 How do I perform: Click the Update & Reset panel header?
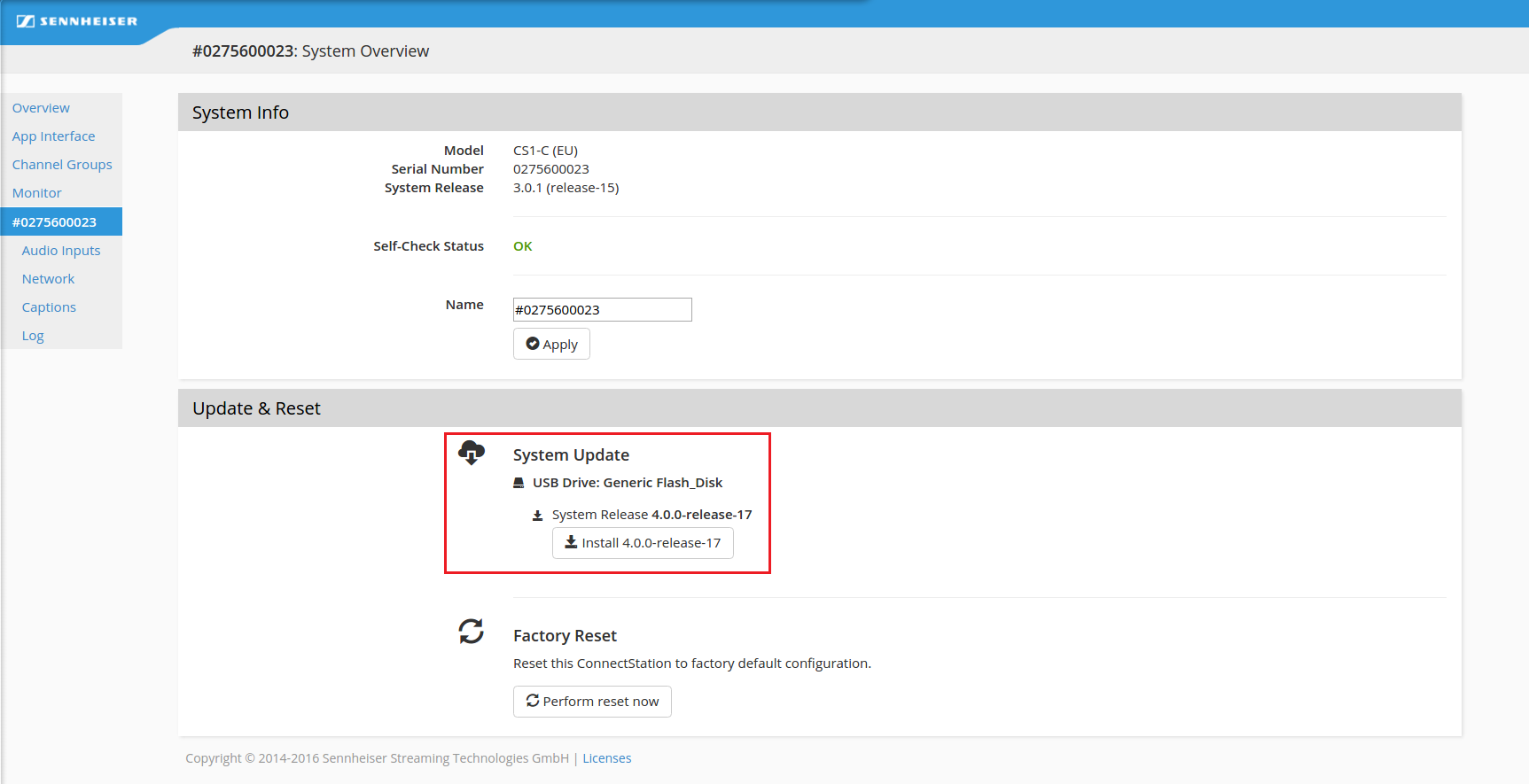coord(819,408)
